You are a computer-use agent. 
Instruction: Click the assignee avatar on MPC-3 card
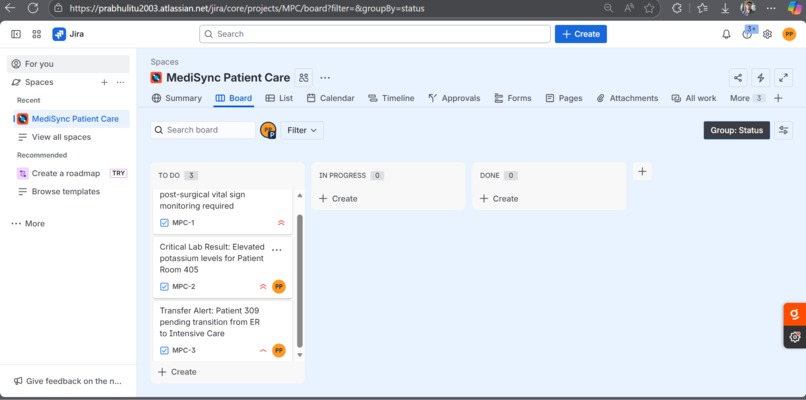coord(279,350)
